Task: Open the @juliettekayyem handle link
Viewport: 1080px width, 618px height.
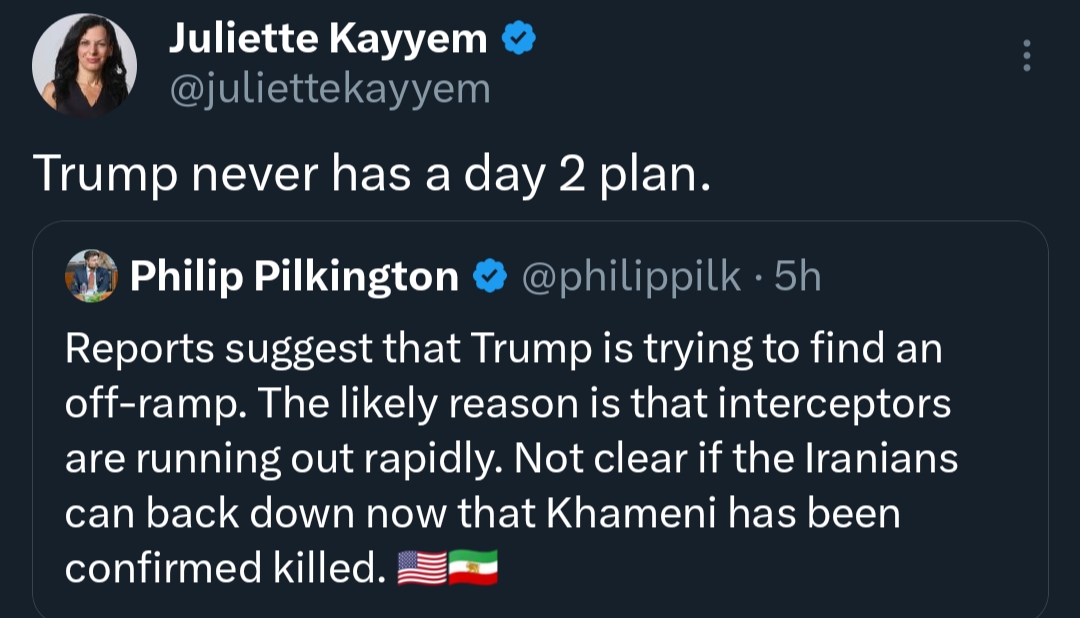Action: coord(330,89)
